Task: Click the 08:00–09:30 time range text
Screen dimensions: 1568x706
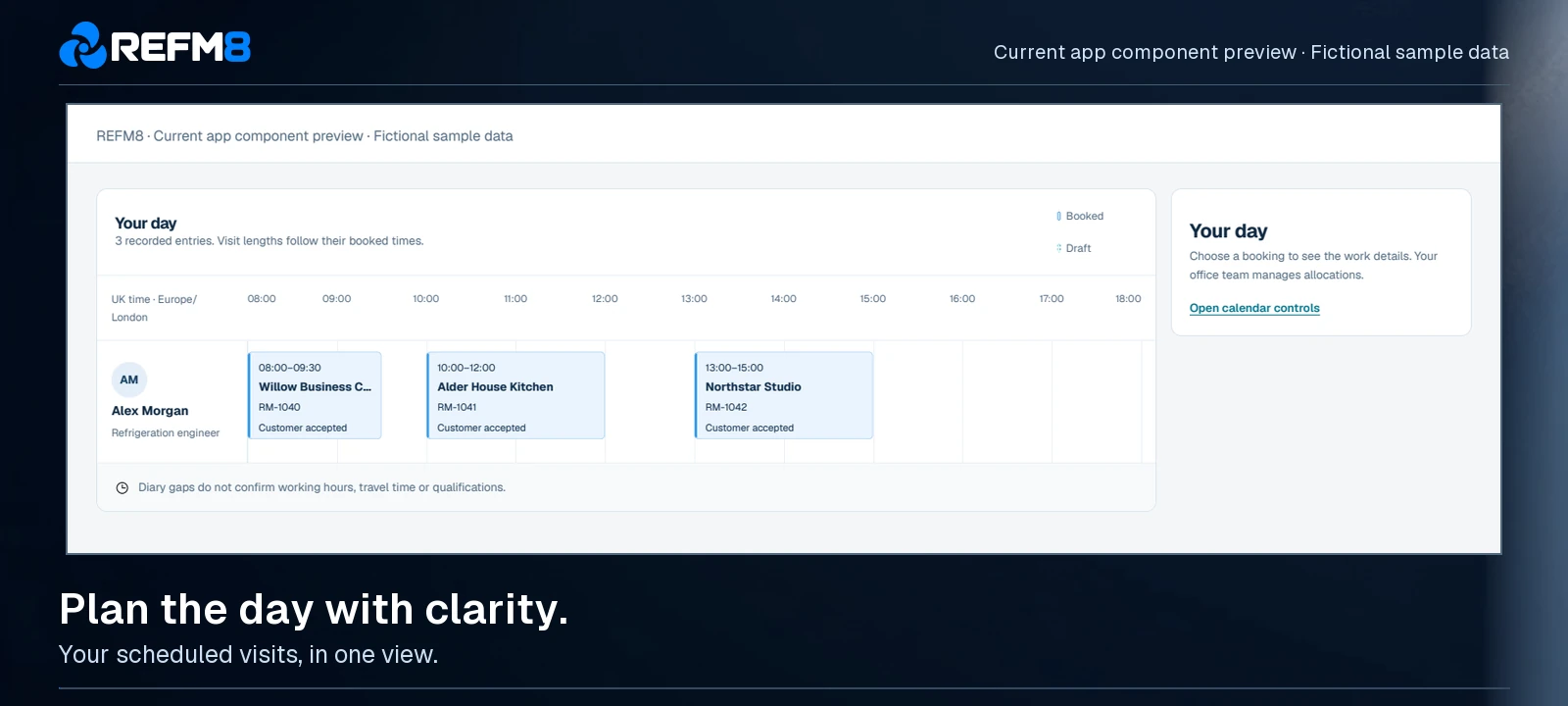Action: (x=290, y=368)
